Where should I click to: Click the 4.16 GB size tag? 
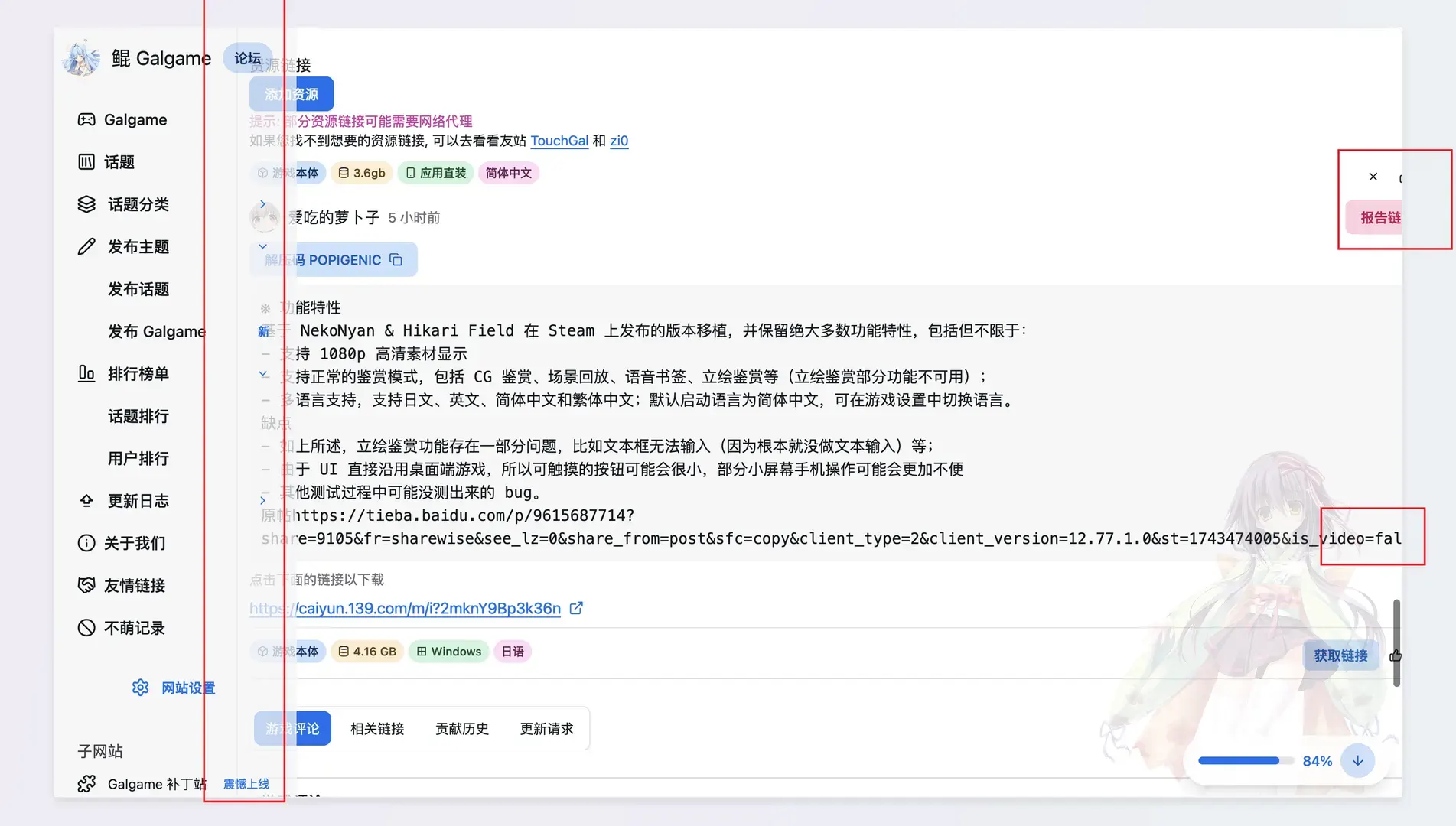click(x=367, y=652)
